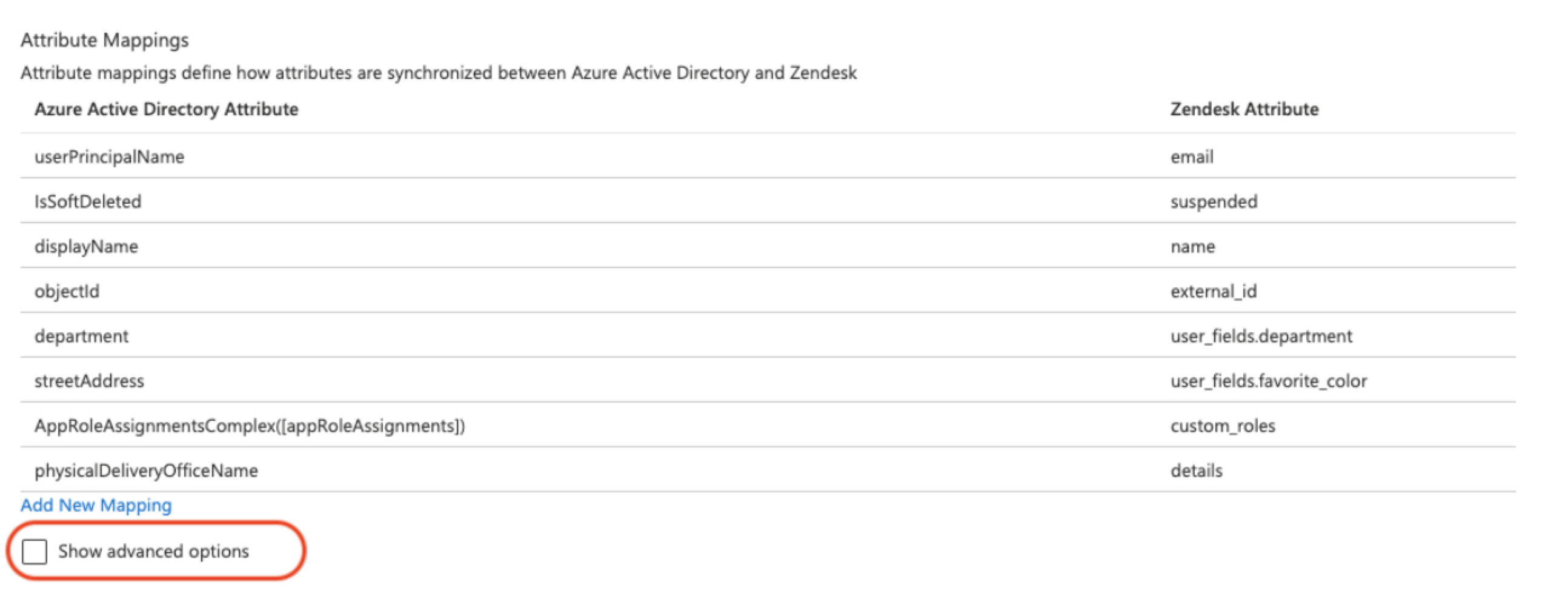
Task: Open the objectId attribute mapping
Action: 67,291
